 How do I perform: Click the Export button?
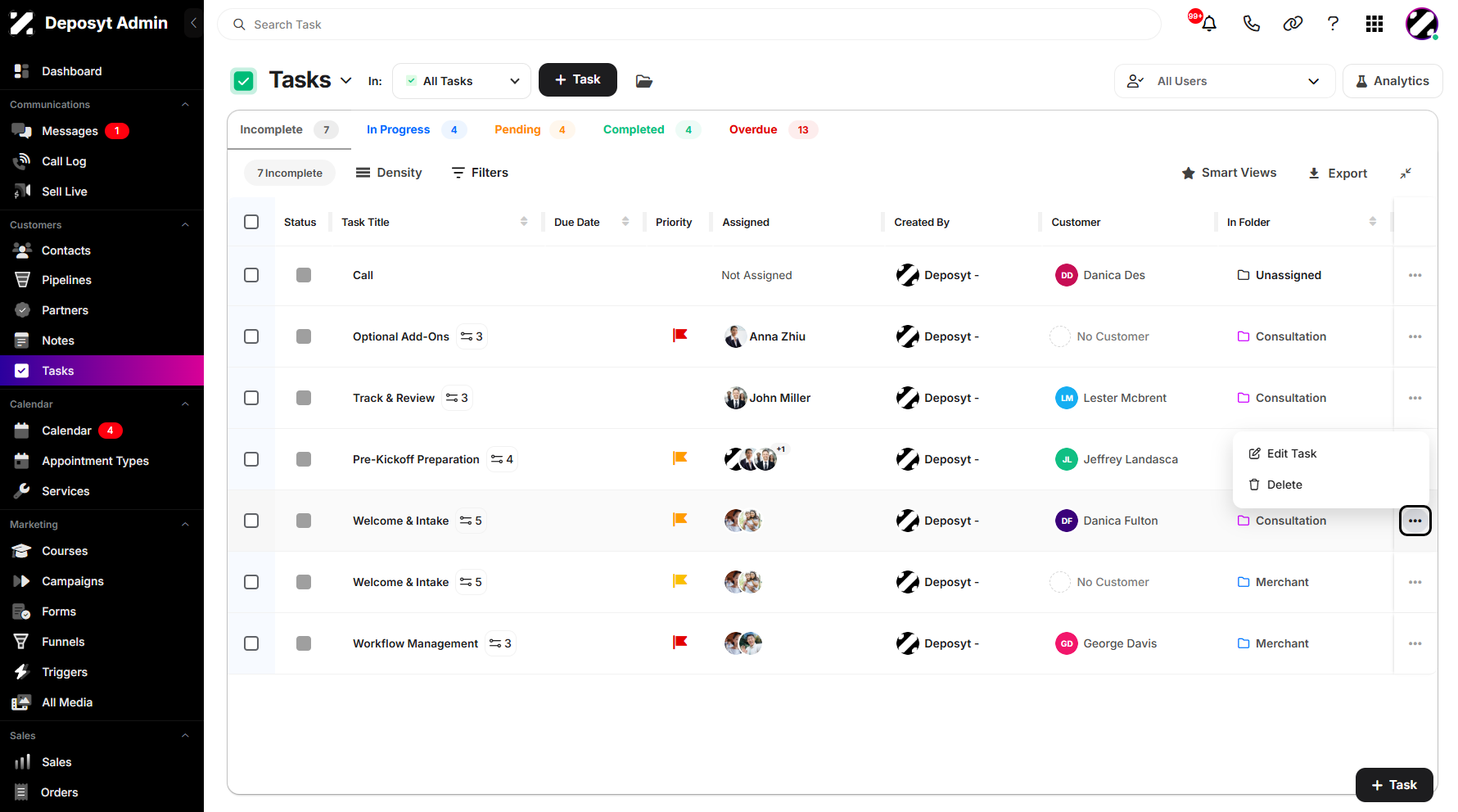click(1338, 174)
